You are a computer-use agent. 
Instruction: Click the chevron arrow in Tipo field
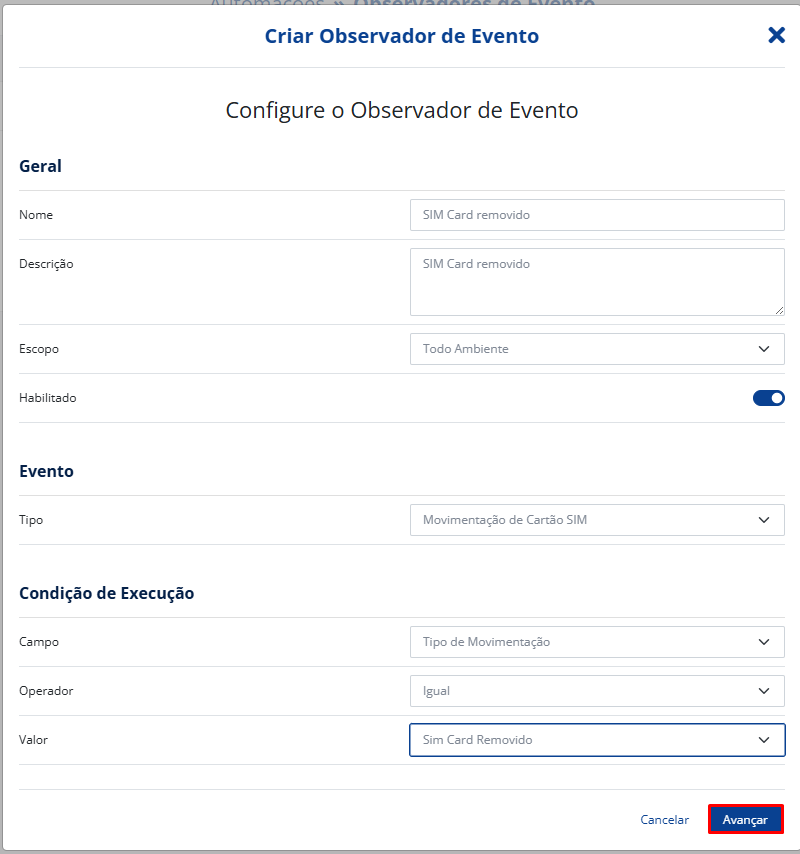coord(764,520)
